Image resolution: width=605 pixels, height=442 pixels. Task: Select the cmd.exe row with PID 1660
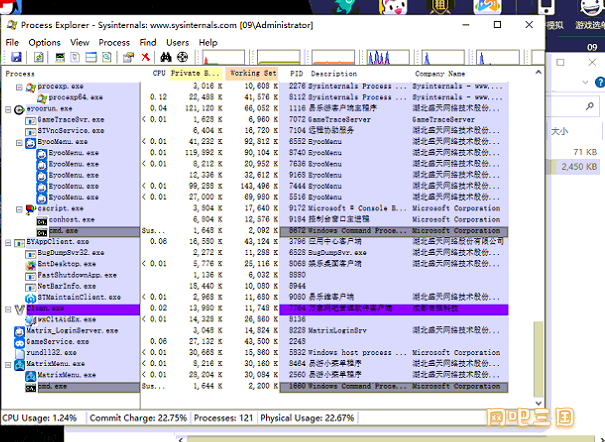coord(255,387)
